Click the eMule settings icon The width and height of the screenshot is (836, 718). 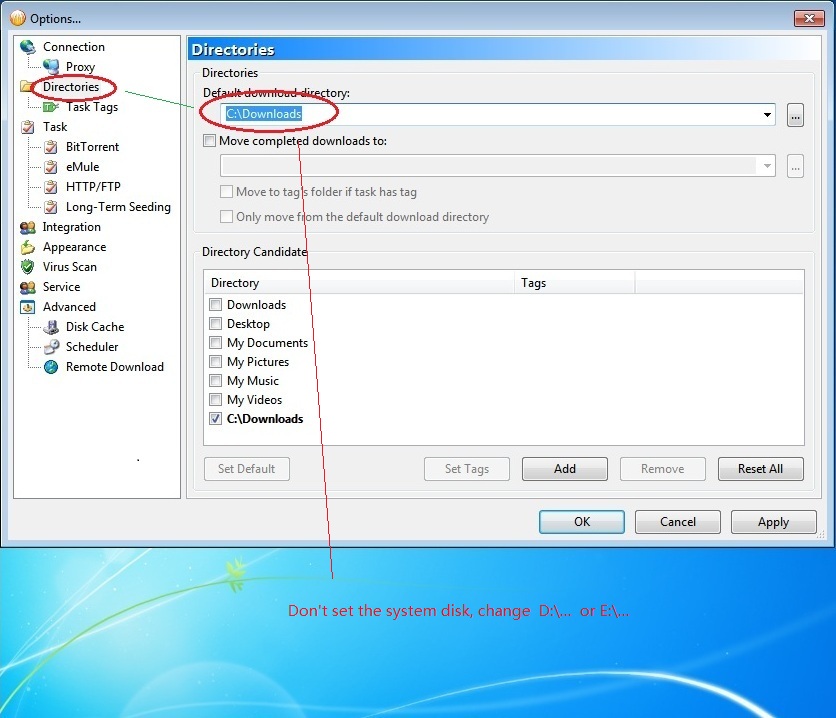click(51, 167)
